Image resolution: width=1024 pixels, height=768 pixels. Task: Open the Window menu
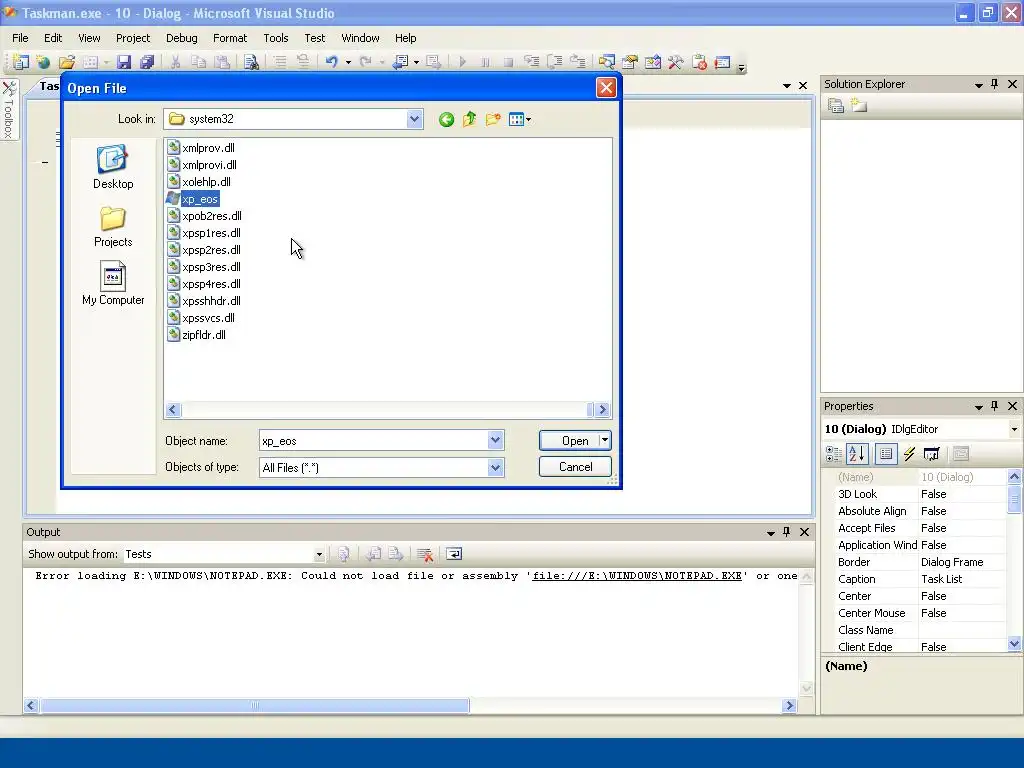coord(360,38)
